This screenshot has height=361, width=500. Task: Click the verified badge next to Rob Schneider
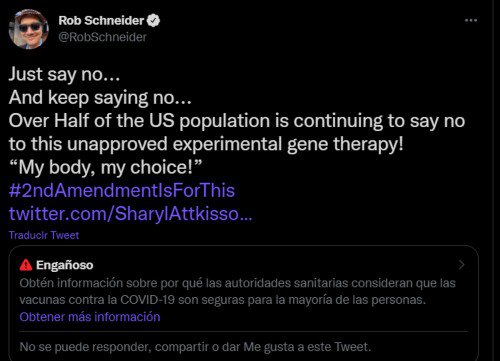click(x=153, y=21)
